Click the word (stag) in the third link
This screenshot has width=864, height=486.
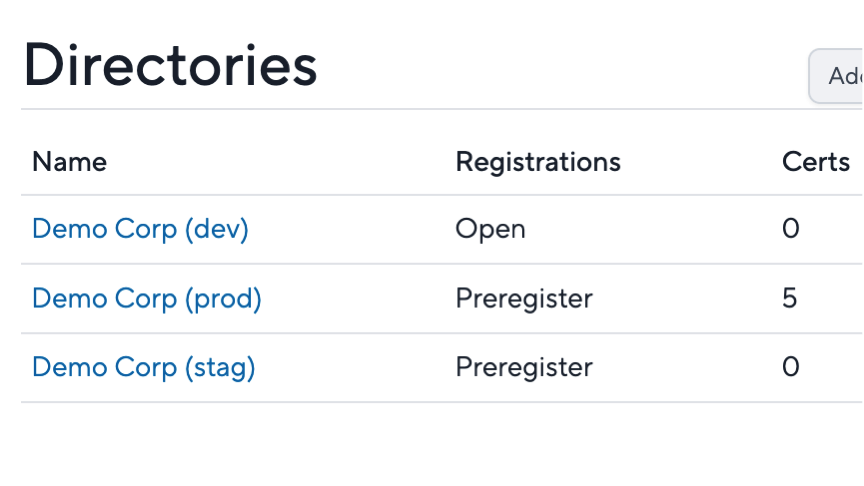(220, 367)
